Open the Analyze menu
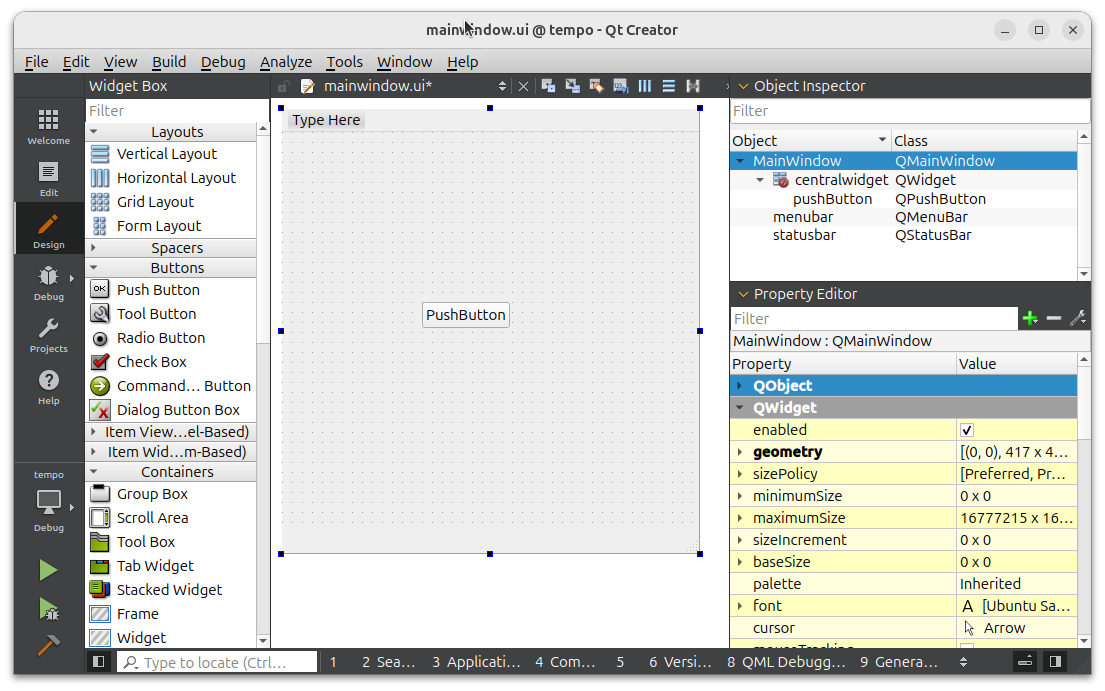 tap(286, 62)
